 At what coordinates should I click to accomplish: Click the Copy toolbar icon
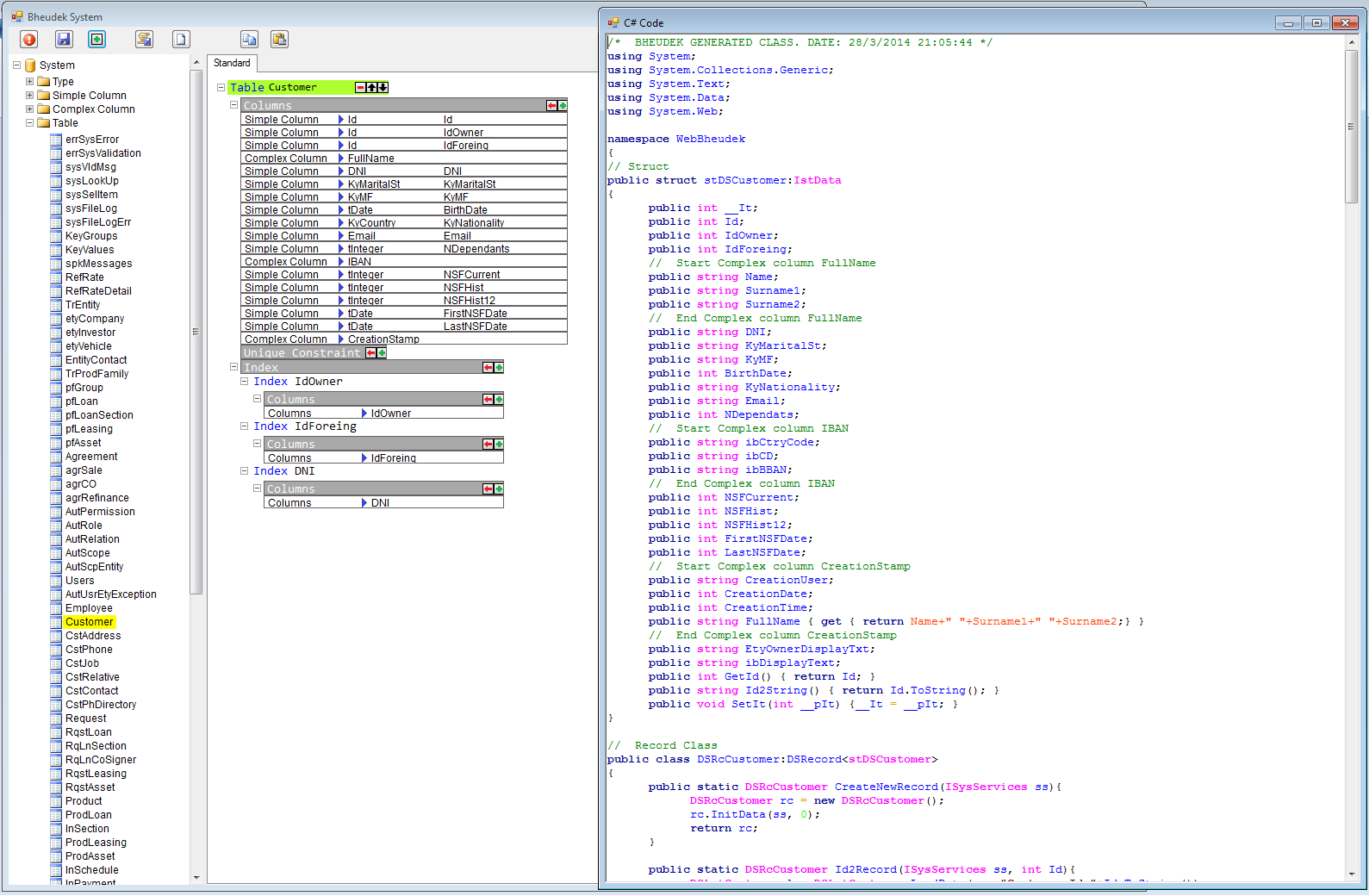[x=249, y=40]
